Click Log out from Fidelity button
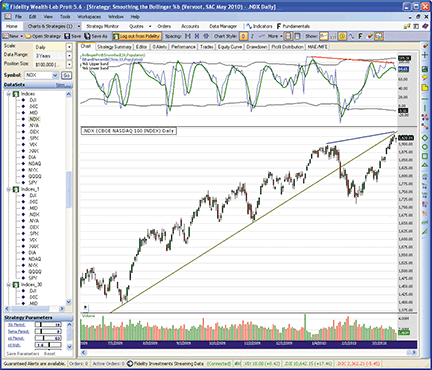 137,36
